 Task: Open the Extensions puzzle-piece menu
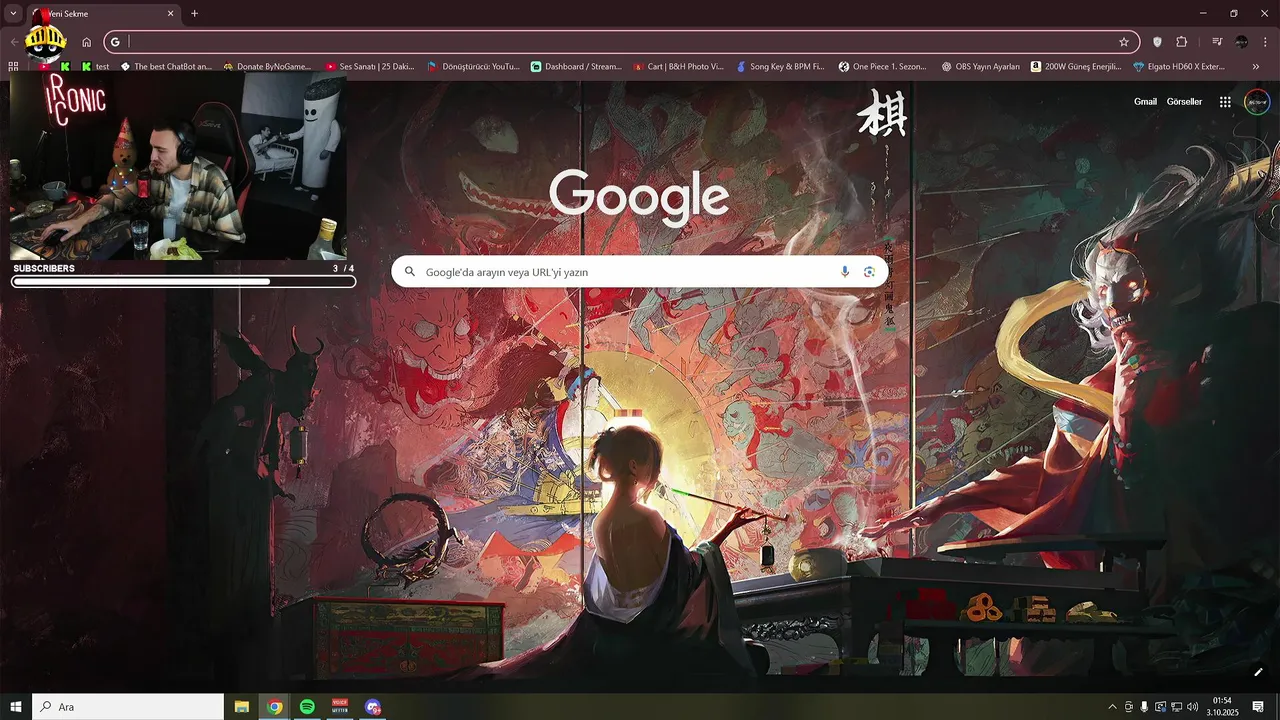(1182, 42)
